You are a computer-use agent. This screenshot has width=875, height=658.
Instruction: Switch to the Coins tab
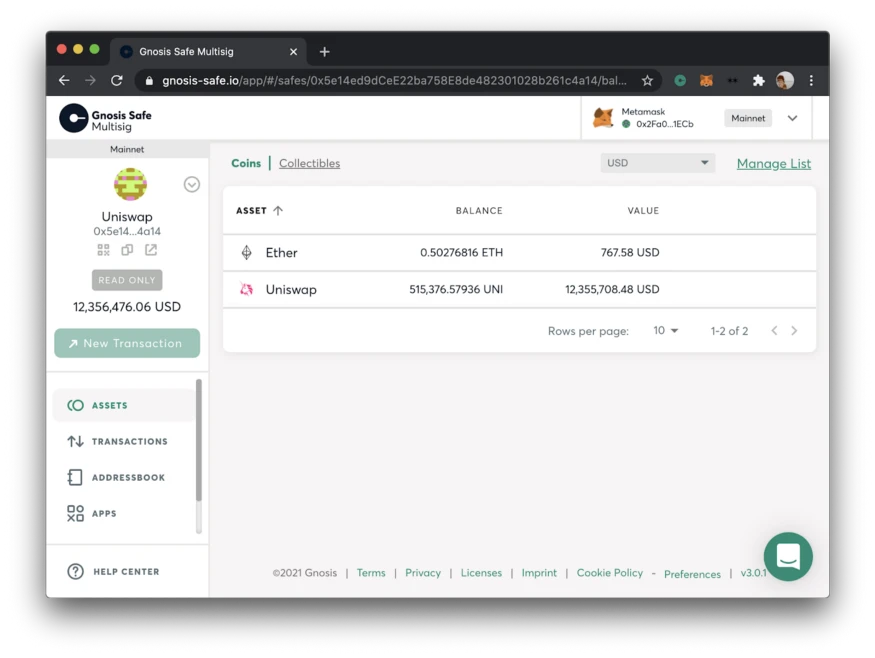pyautogui.click(x=246, y=163)
